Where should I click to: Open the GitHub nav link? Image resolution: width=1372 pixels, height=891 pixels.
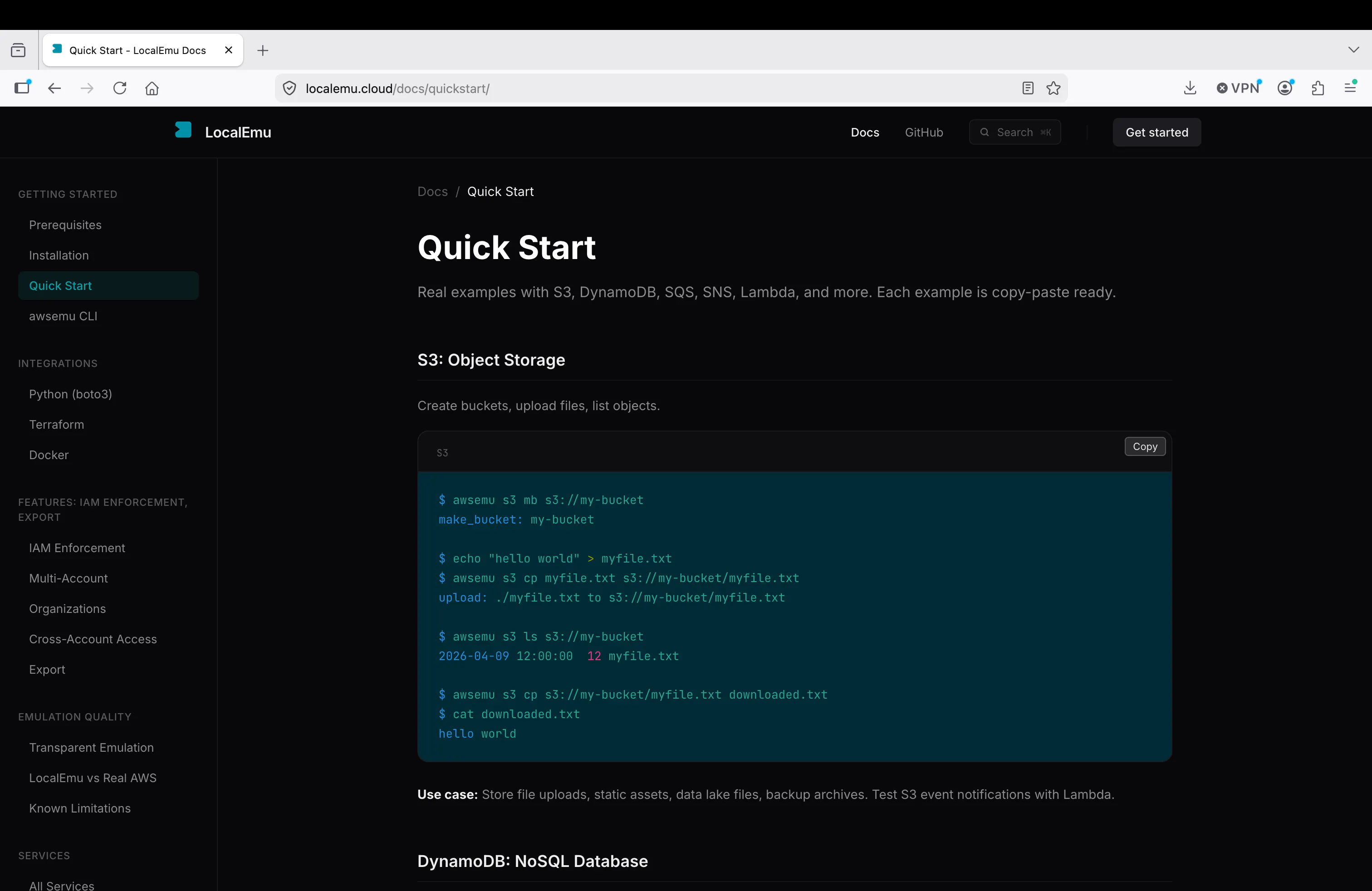pos(923,132)
